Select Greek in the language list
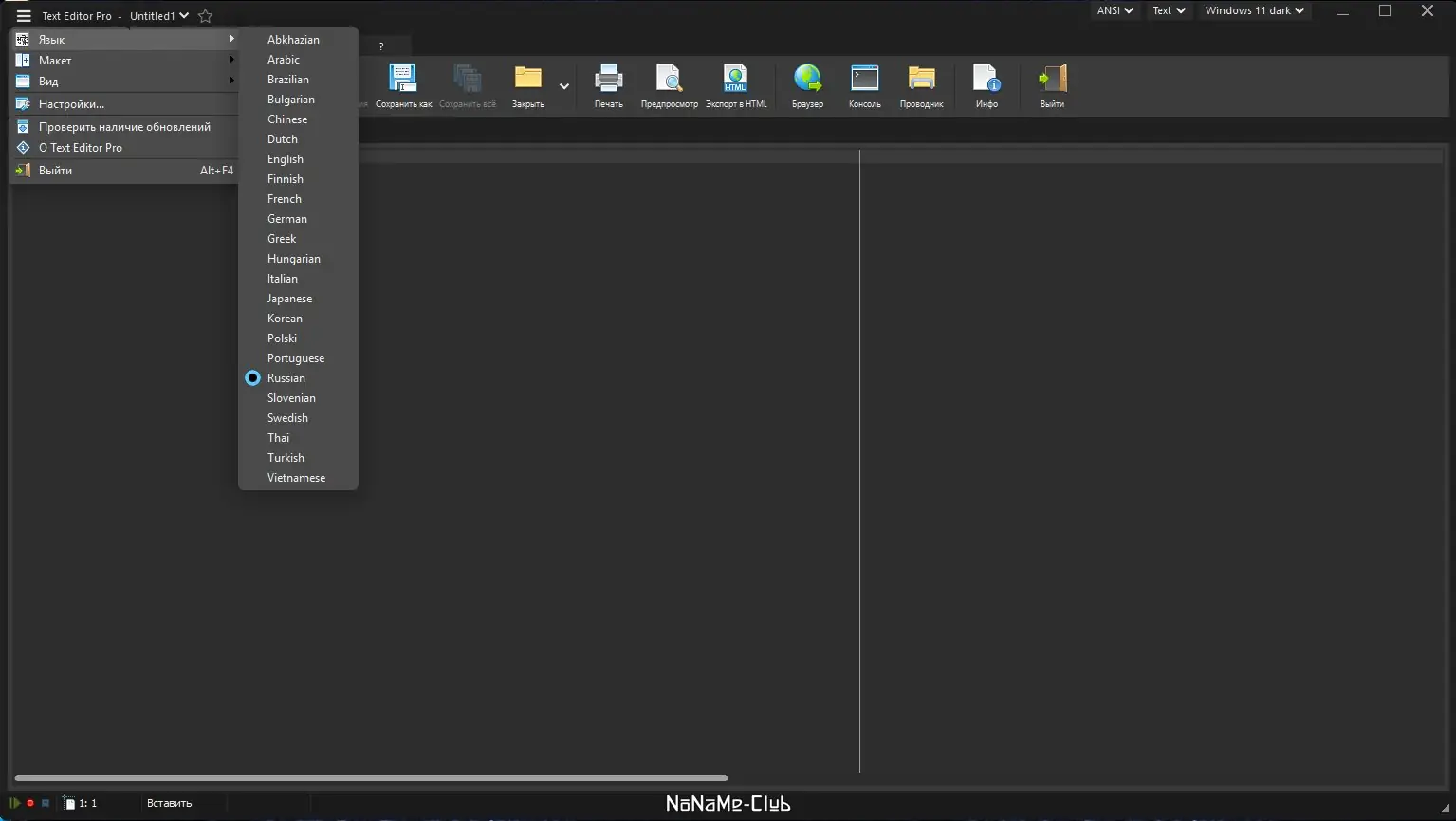 298,239
